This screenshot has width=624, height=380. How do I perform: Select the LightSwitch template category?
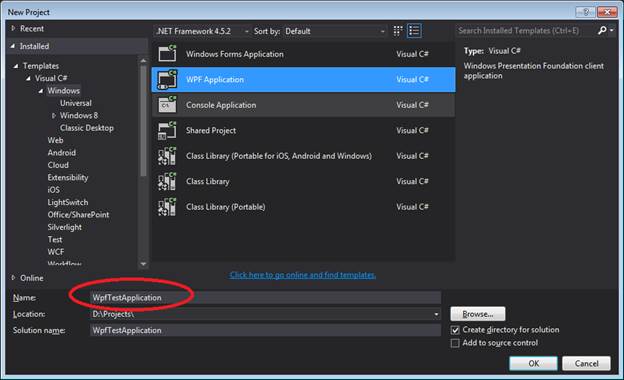click(x=68, y=202)
